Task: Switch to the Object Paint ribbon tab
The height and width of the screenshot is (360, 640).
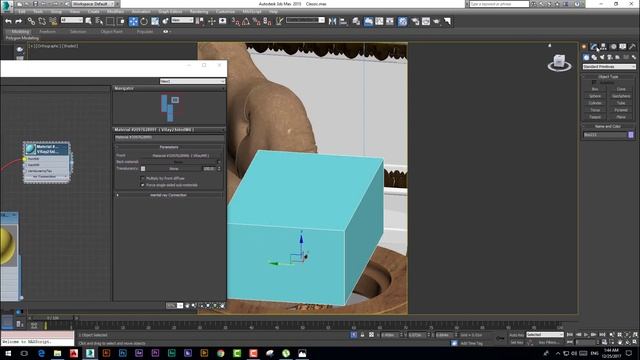Action: click(111, 31)
